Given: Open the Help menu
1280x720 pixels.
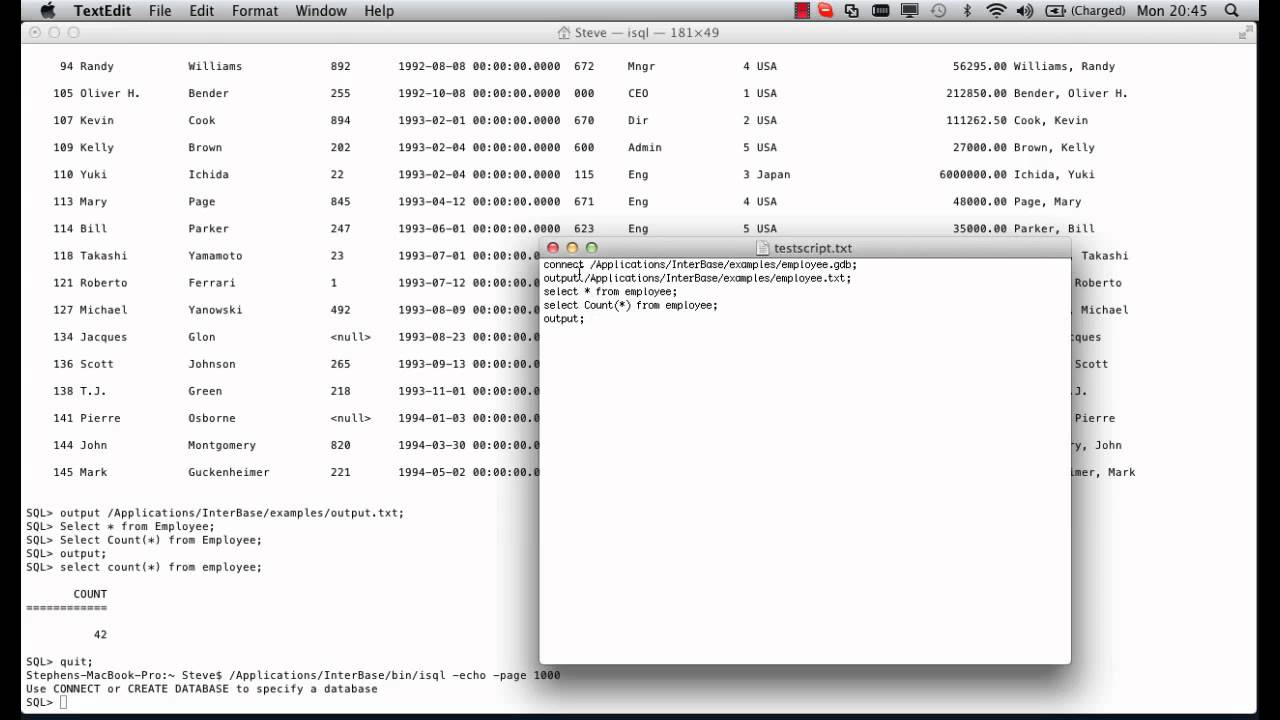Looking at the screenshot, I should click(379, 11).
